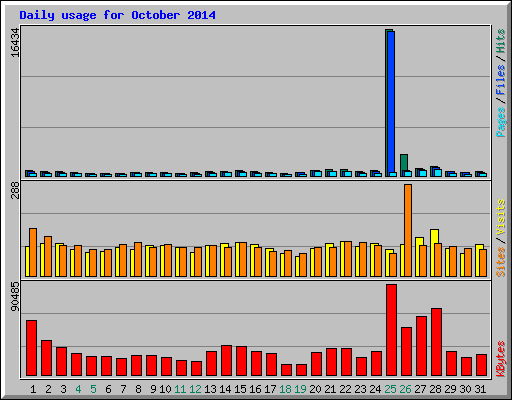
Task: Click the red KBytes bar for day 14
Action: tap(226, 361)
